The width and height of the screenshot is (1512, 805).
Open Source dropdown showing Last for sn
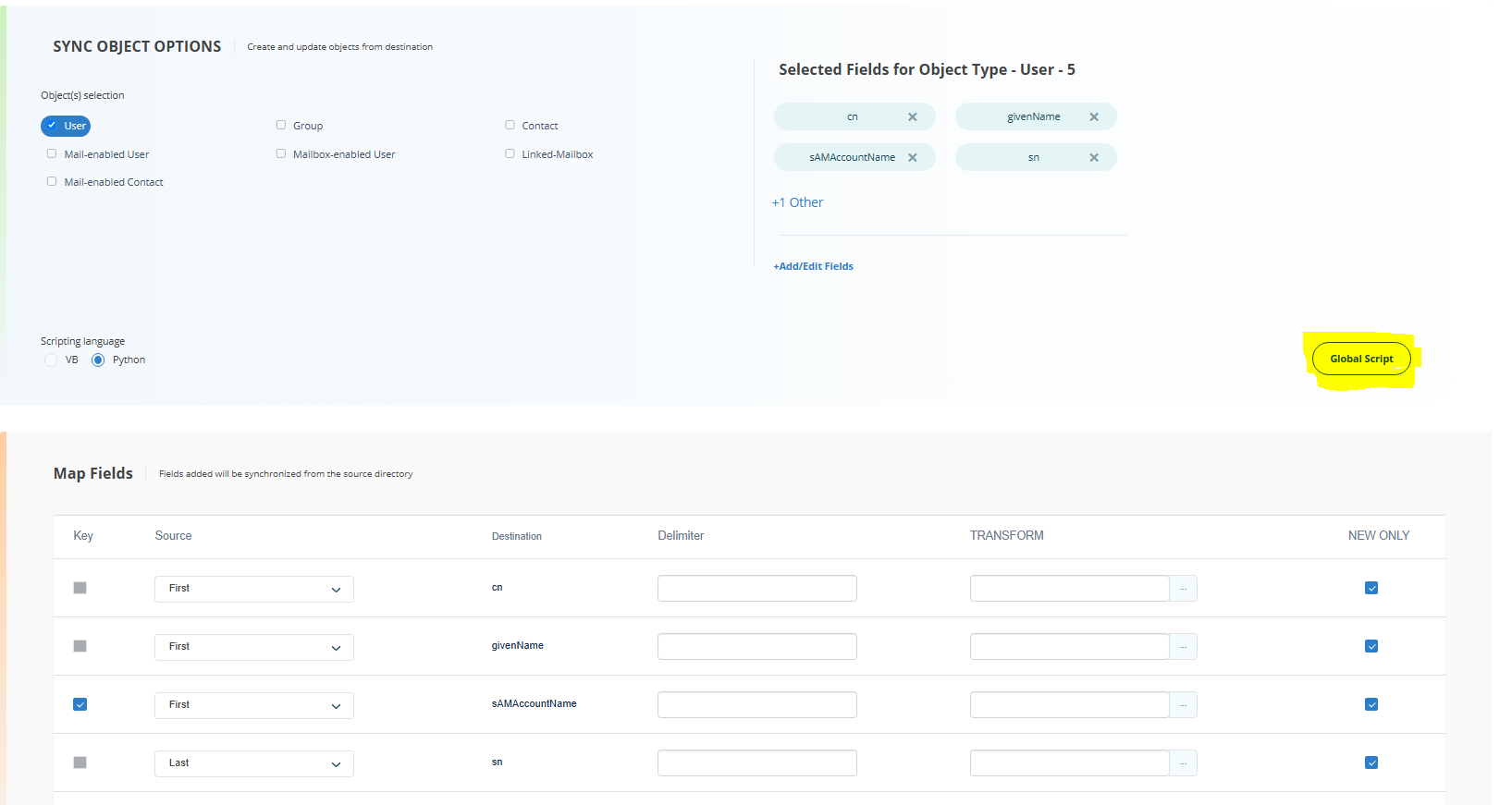click(253, 763)
